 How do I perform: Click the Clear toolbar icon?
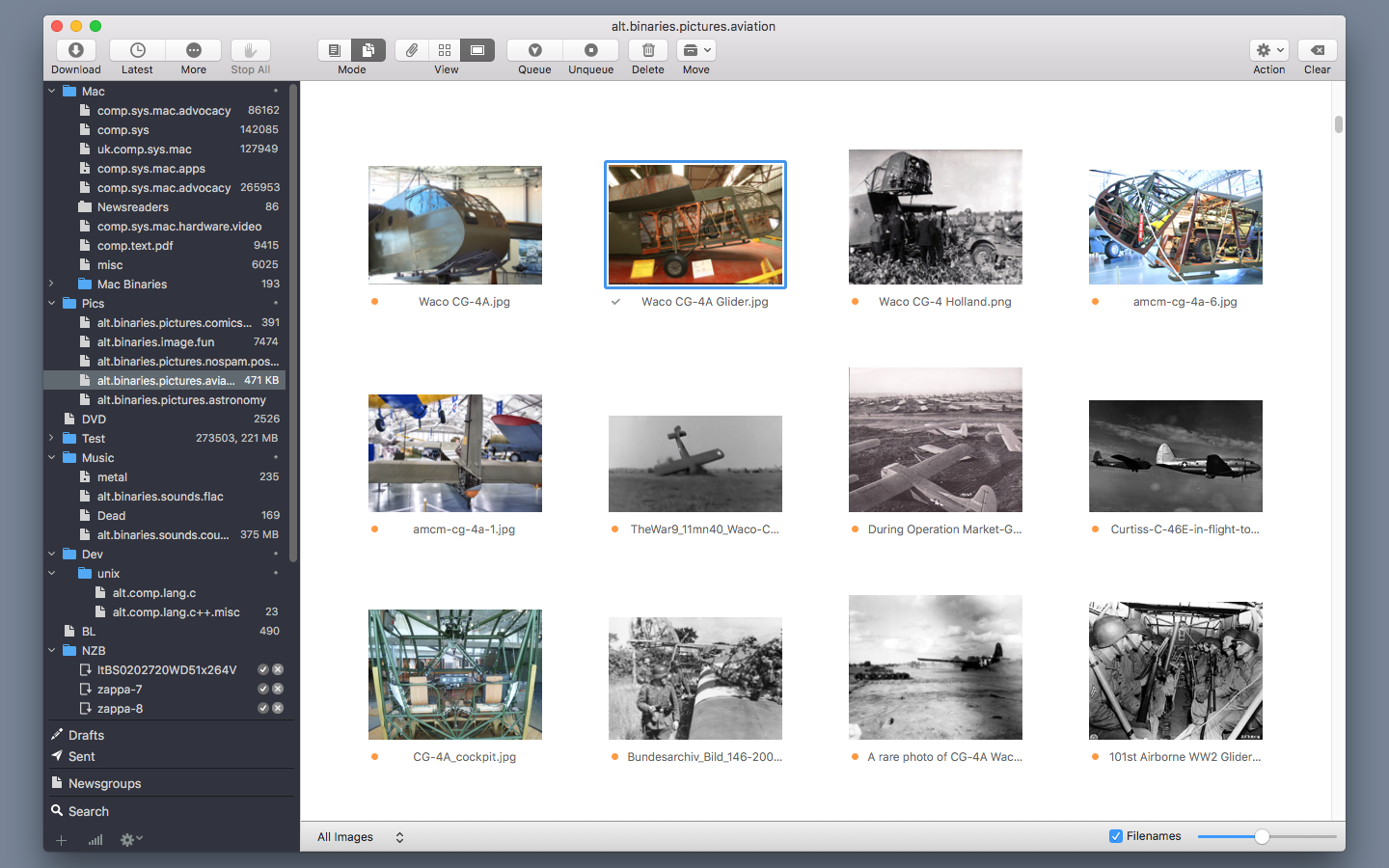(x=1318, y=50)
